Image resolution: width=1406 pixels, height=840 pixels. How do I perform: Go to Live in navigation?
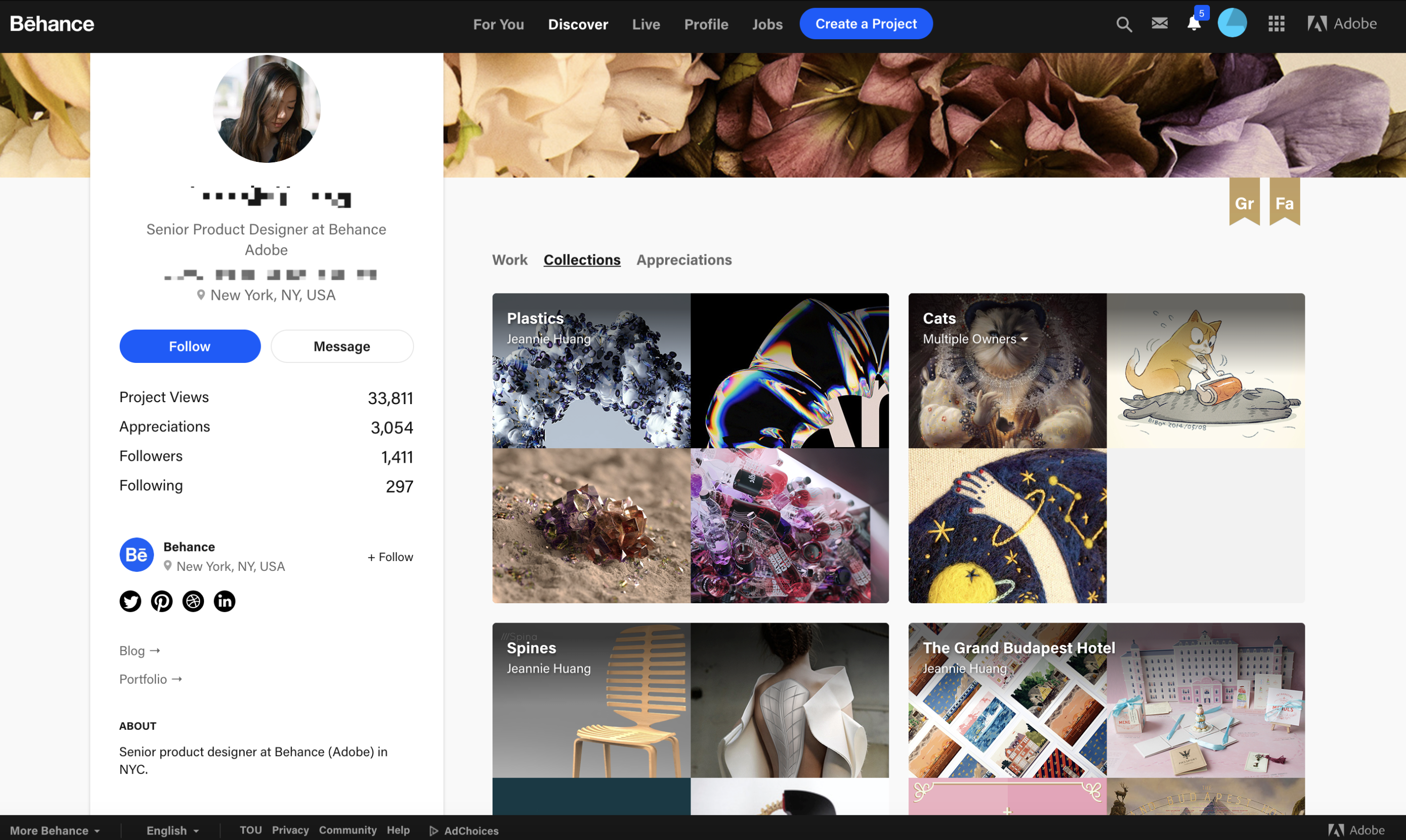point(646,24)
